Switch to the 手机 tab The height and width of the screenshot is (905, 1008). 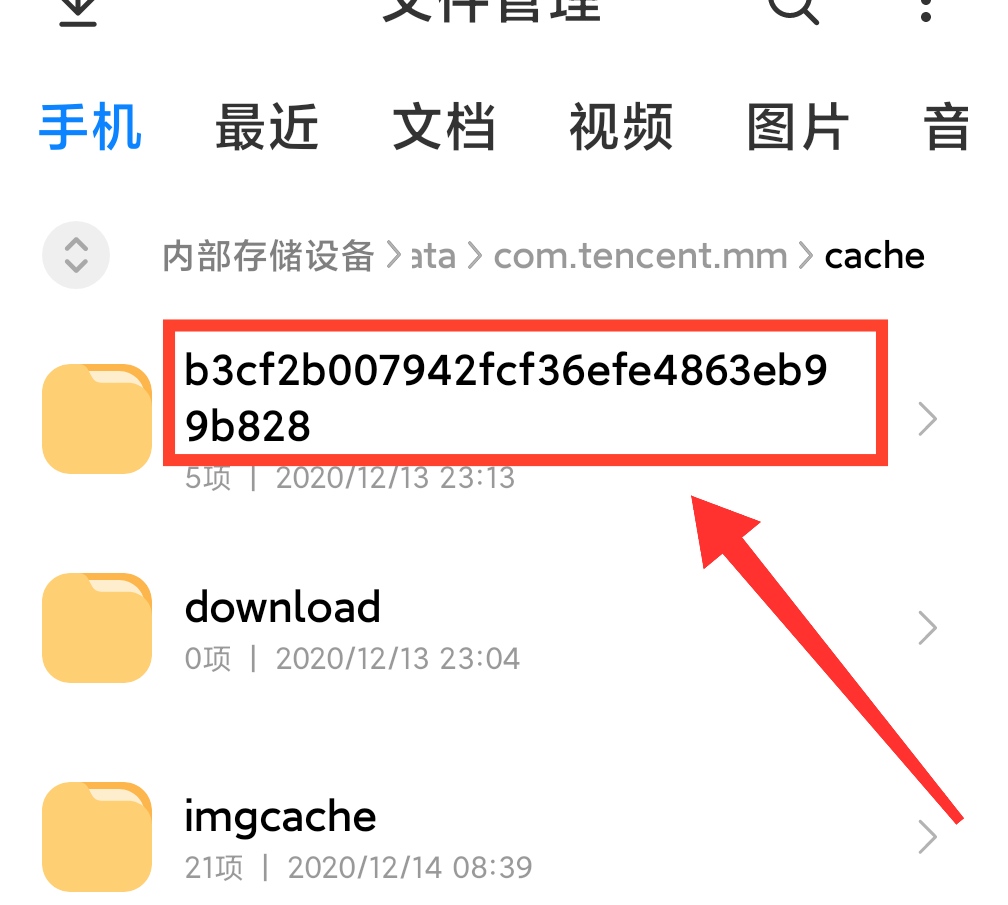90,127
